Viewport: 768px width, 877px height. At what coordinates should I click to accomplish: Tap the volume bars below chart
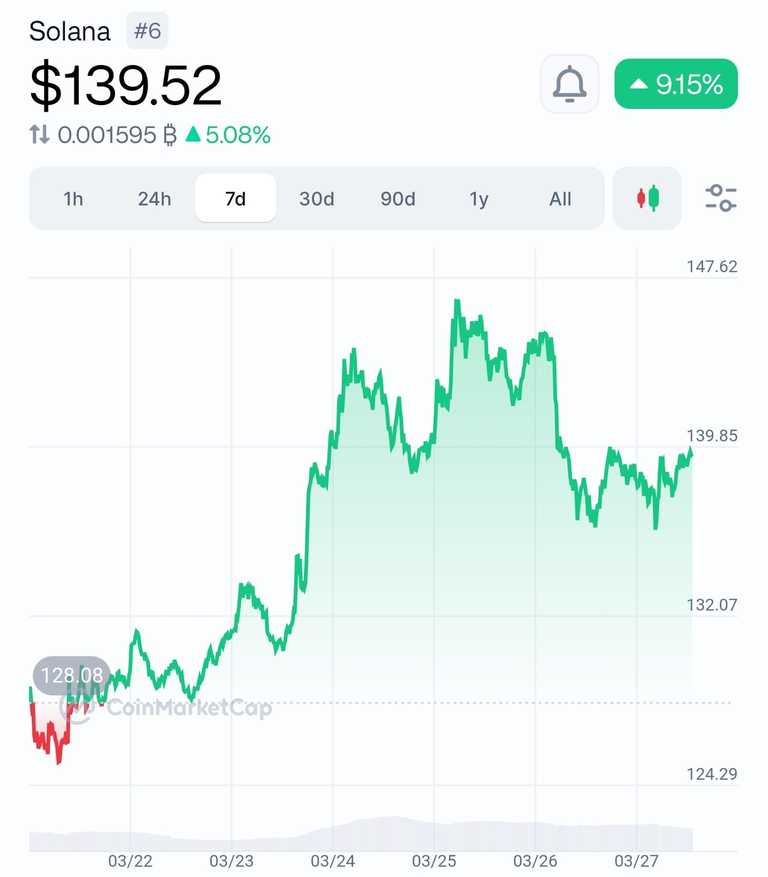click(x=361, y=834)
